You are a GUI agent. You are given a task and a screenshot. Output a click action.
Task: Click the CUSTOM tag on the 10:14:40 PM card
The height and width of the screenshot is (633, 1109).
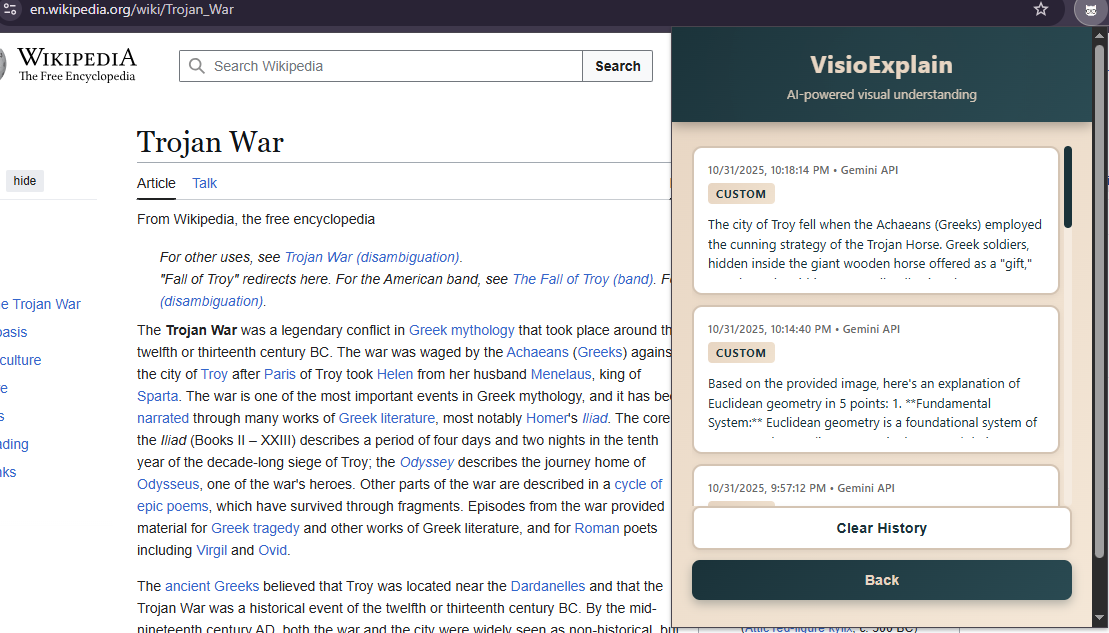pos(741,353)
